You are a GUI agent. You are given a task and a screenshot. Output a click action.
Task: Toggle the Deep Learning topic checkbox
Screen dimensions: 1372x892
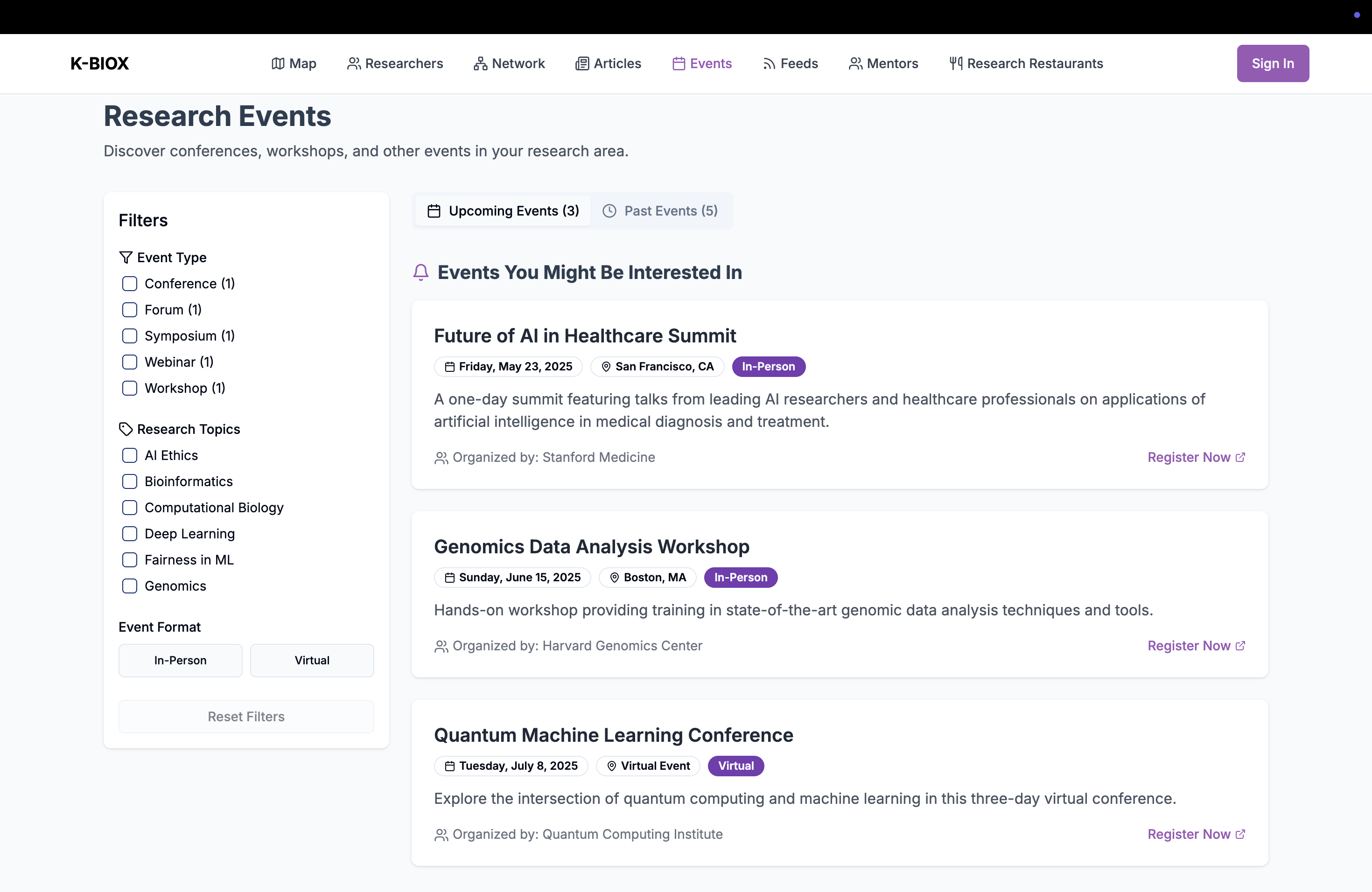130,534
